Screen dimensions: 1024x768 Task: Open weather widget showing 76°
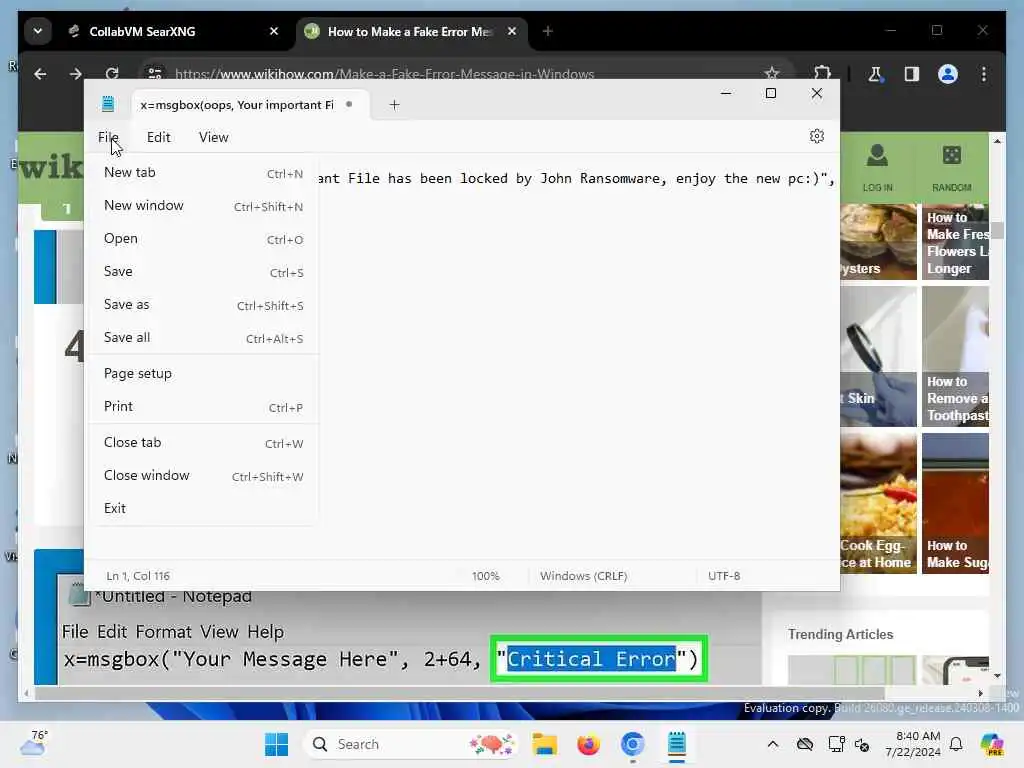coord(33,743)
